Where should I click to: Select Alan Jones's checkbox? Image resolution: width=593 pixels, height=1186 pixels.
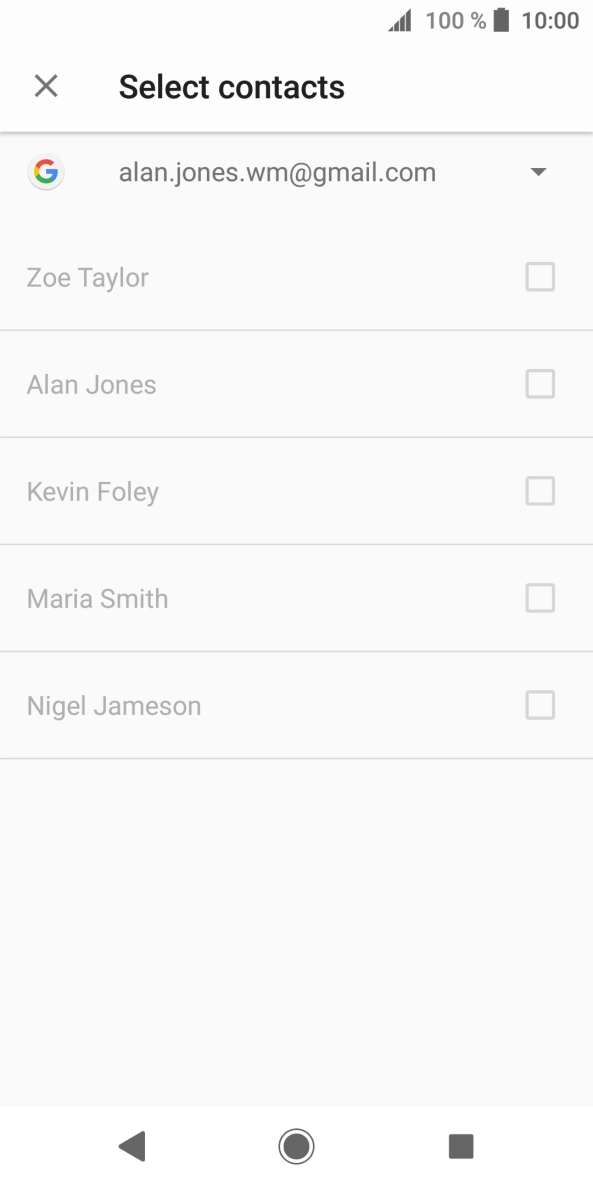coord(540,384)
